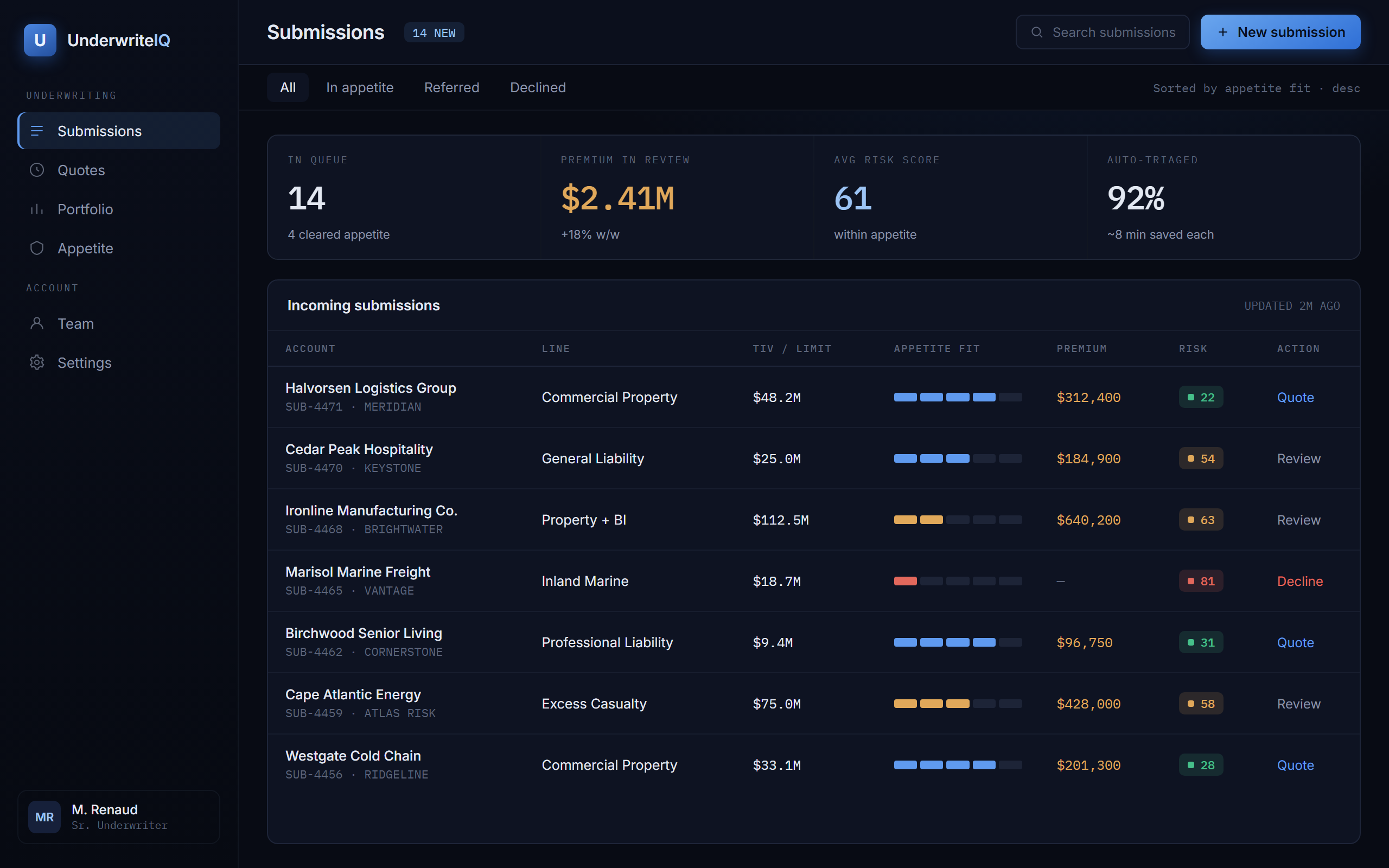Open Westgate Cold Chain account
The image size is (1389, 868).
[353, 756]
